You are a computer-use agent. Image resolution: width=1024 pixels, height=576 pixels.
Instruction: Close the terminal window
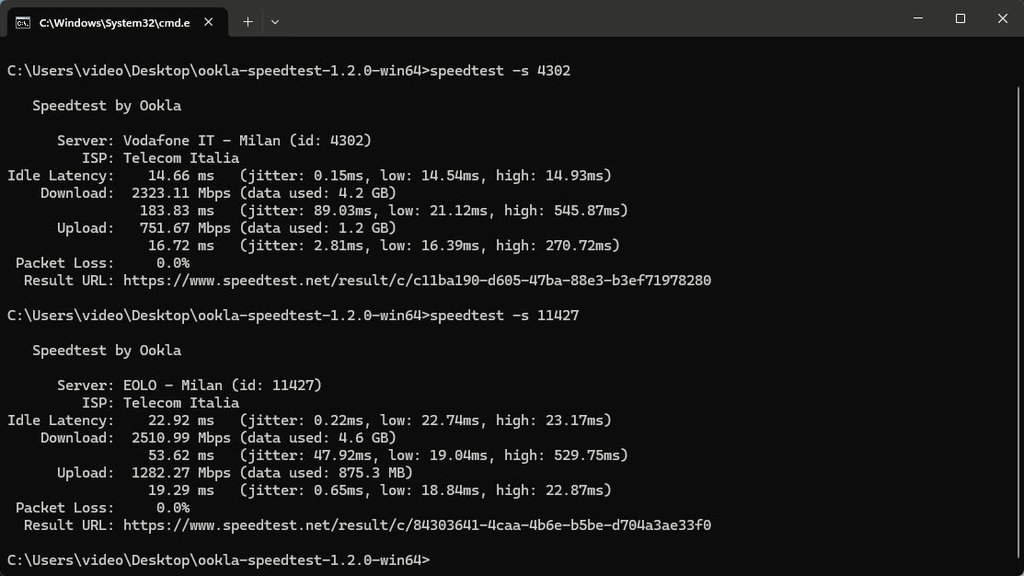point(1002,18)
